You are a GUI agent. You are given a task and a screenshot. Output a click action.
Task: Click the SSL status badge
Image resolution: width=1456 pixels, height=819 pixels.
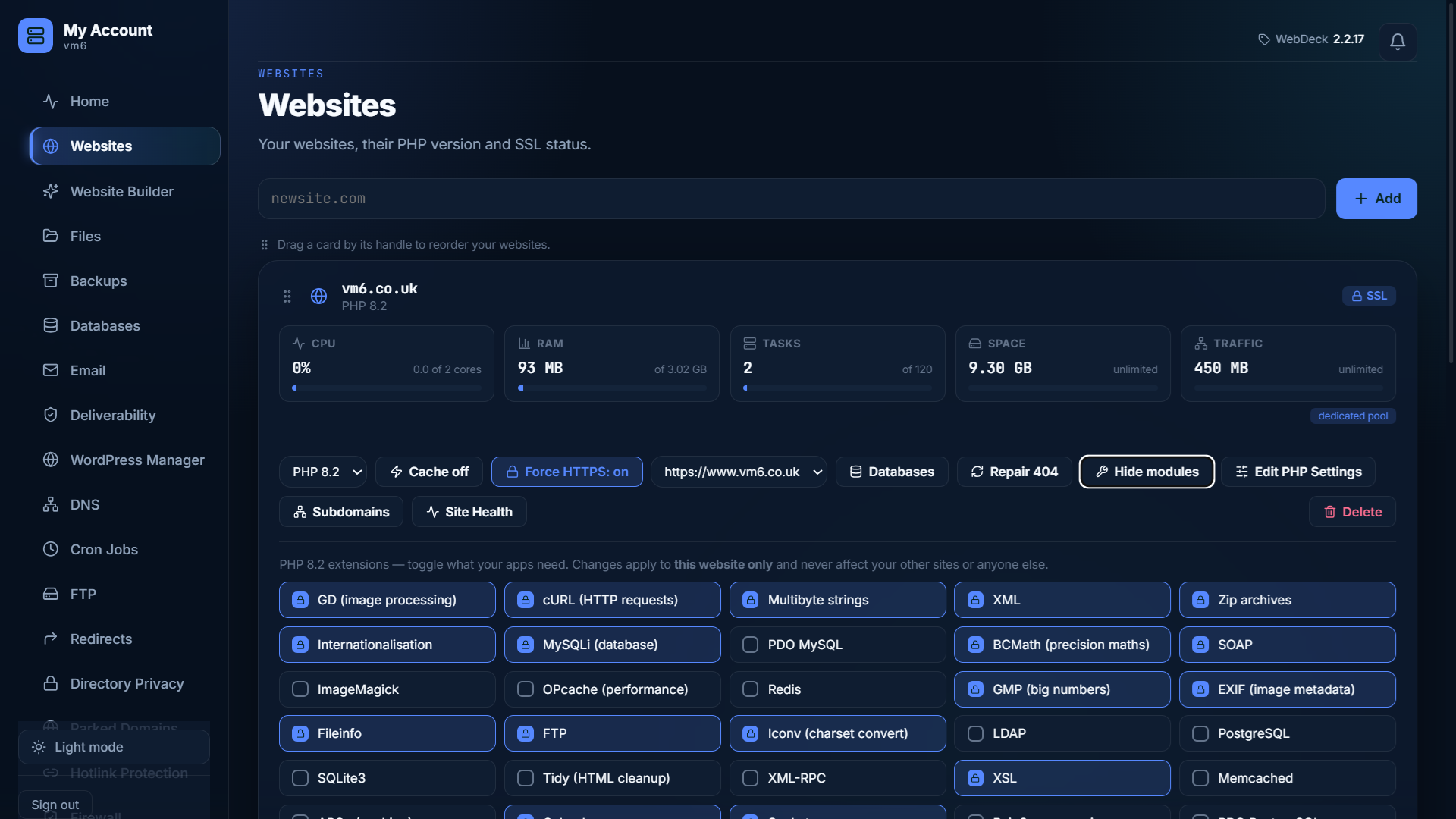tap(1369, 296)
